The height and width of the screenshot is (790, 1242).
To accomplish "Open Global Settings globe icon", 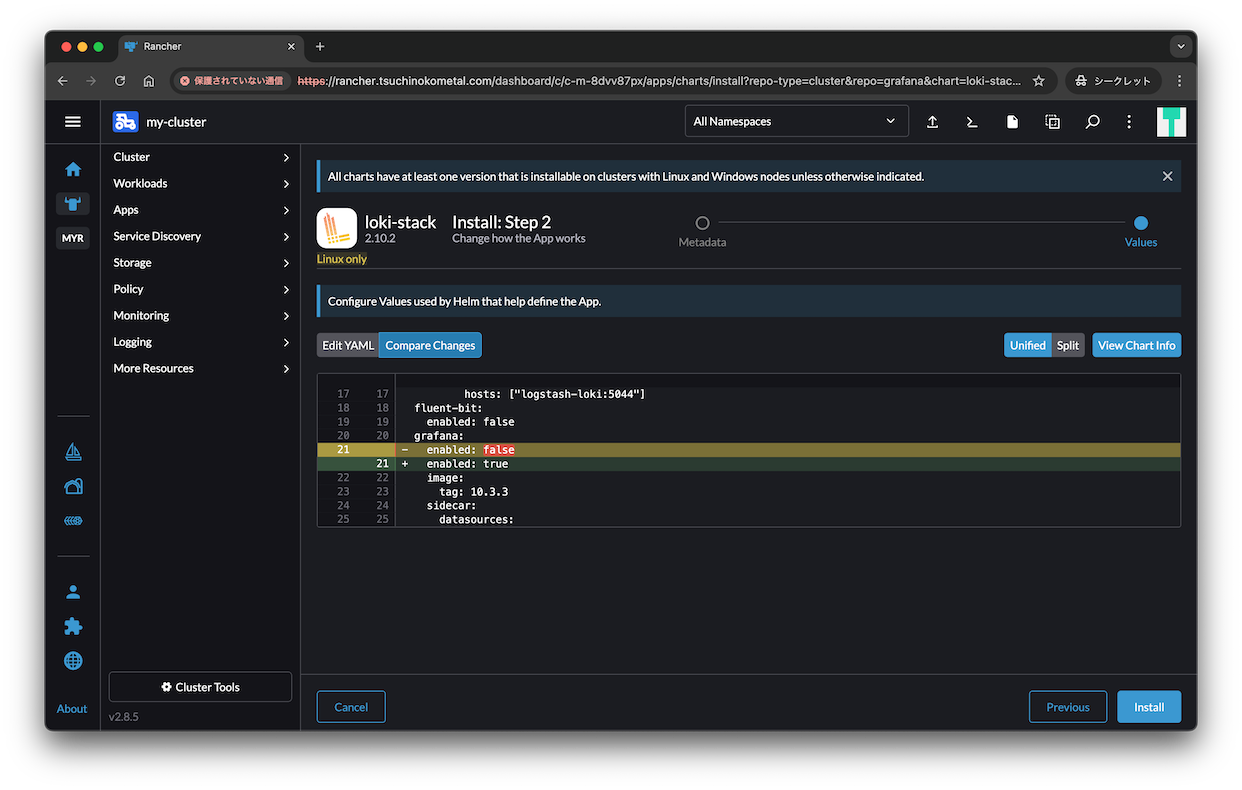I will (73, 661).
